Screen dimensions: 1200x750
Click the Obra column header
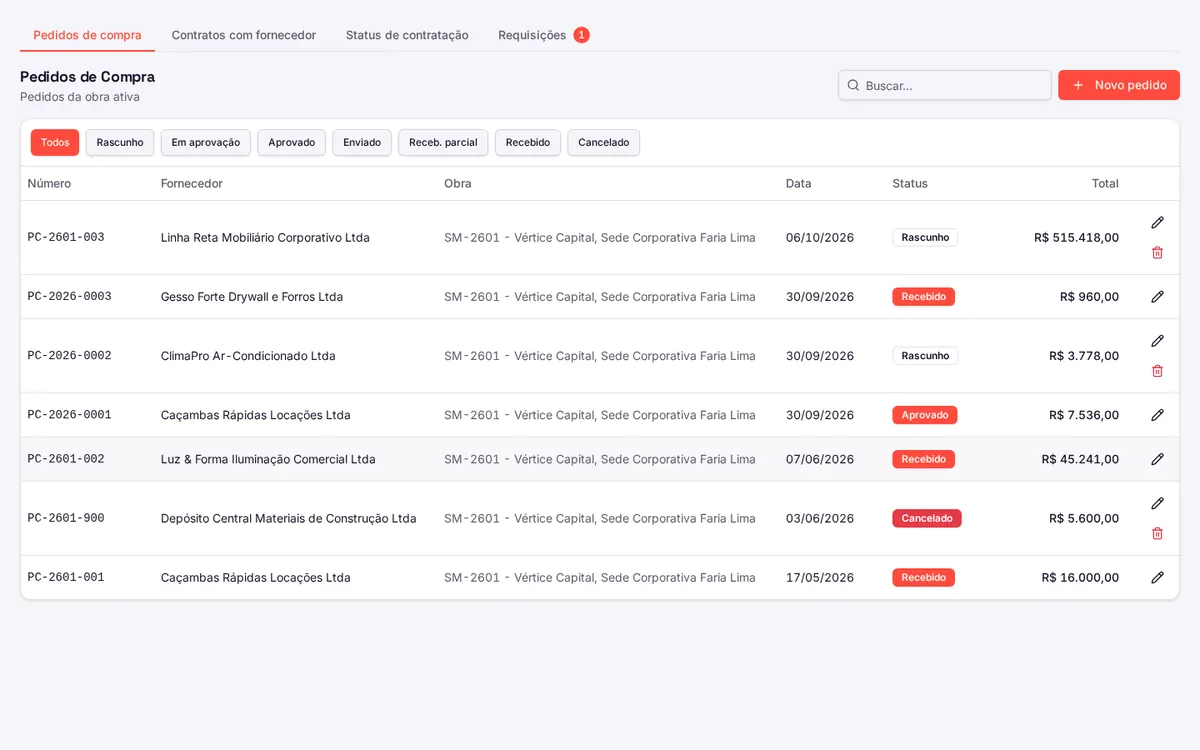click(x=458, y=184)
